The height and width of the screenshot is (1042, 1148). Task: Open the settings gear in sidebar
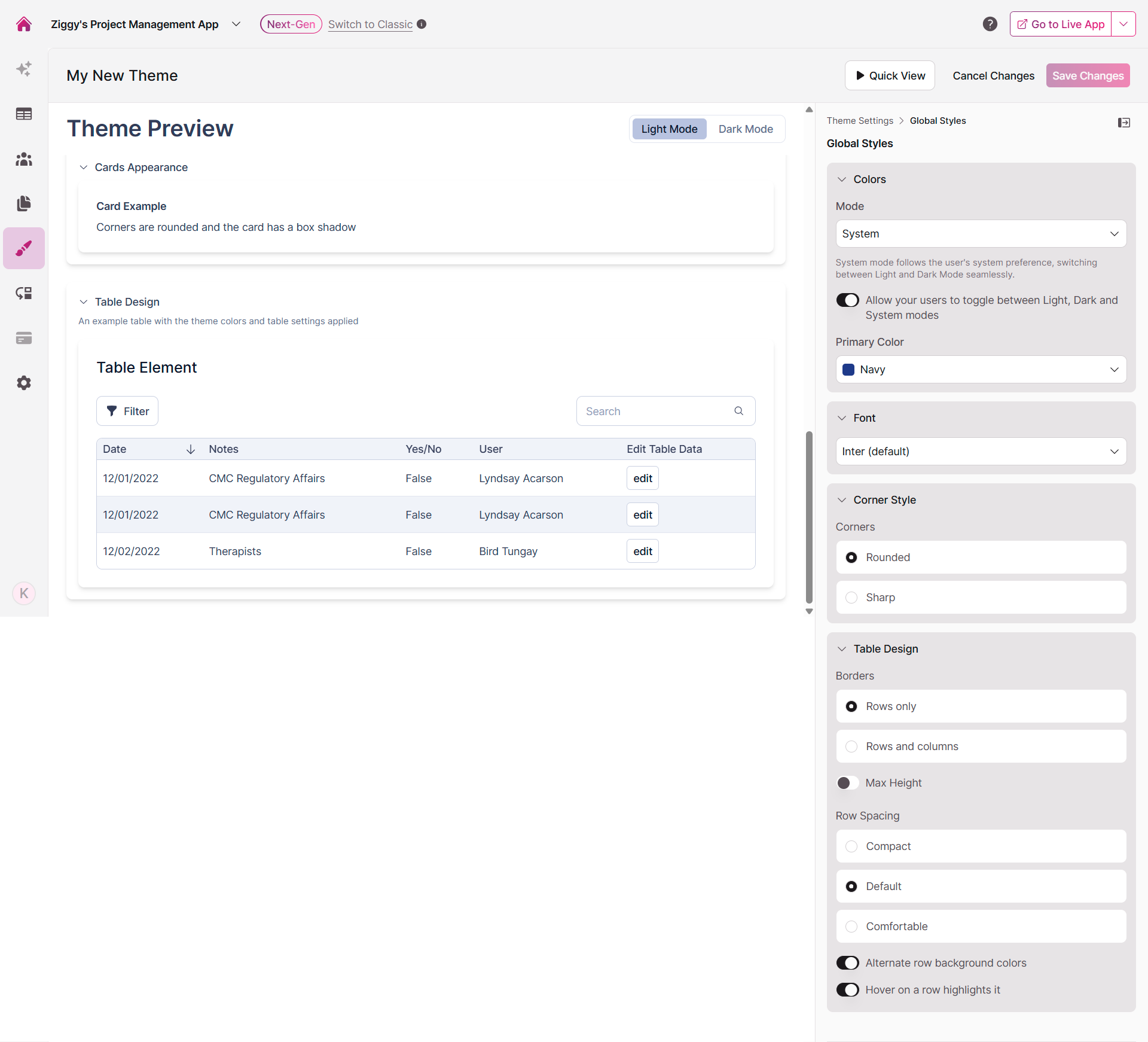(x=24, y=383)
